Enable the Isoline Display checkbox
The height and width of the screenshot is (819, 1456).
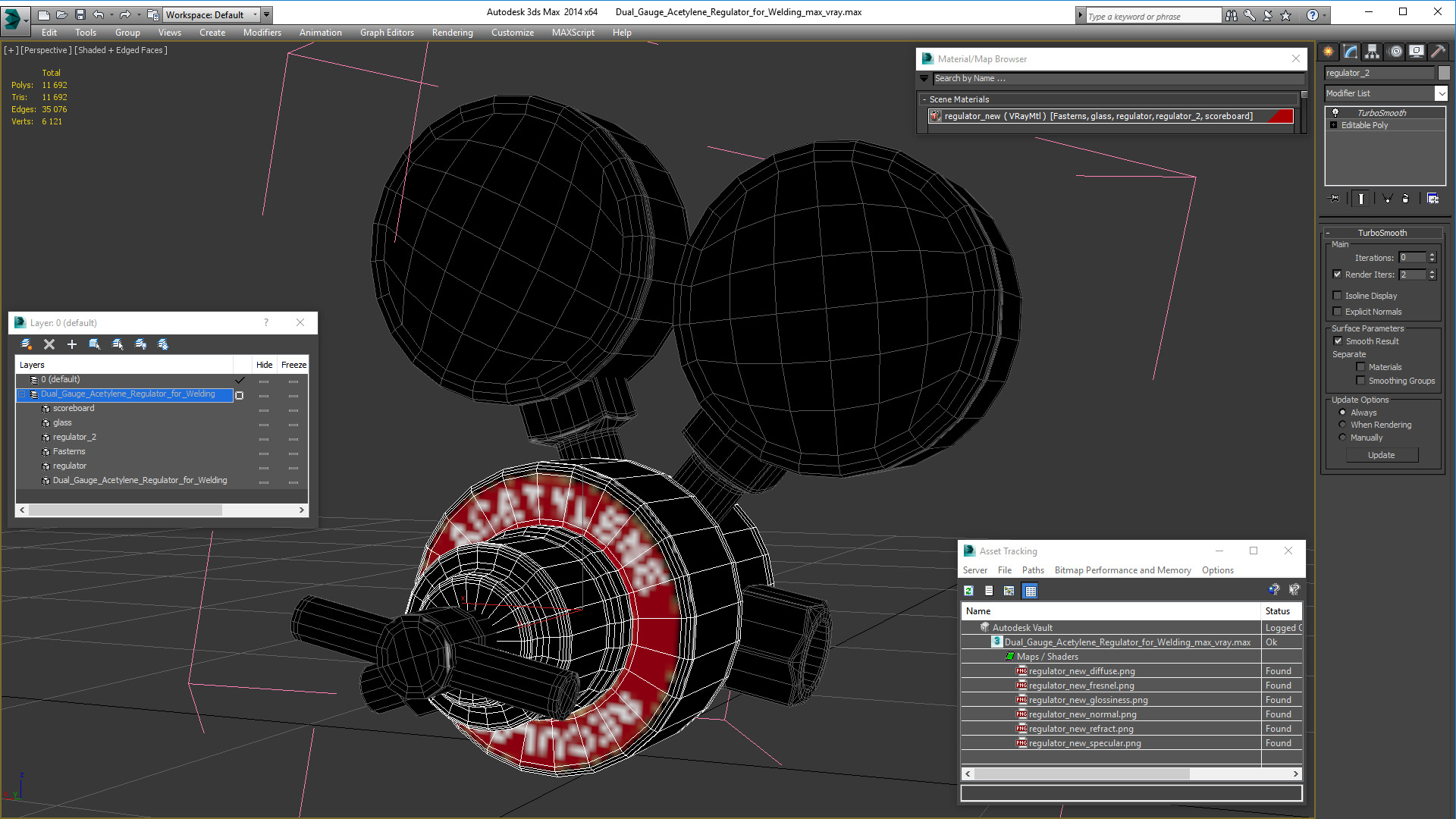coord(1337,296)
